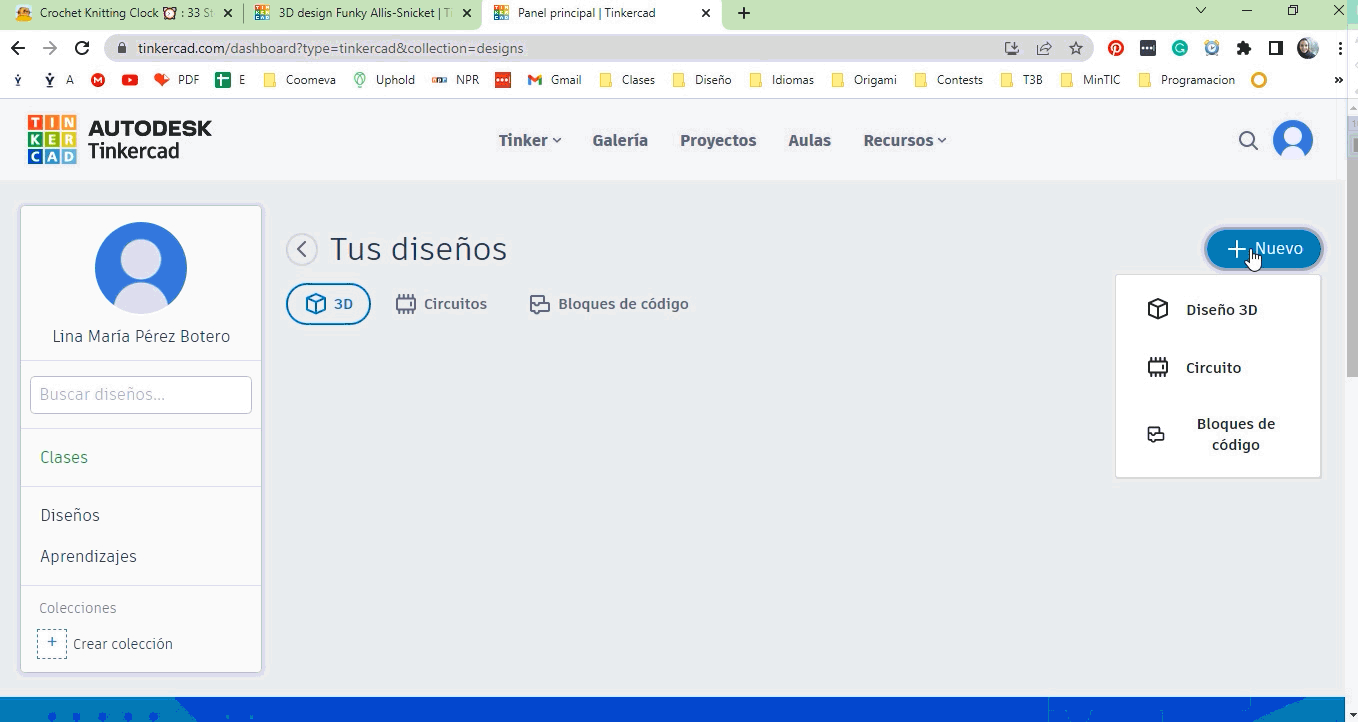Open your profile avatar menu
The image size is (1358, 722).
click(x=1293, y=140)
